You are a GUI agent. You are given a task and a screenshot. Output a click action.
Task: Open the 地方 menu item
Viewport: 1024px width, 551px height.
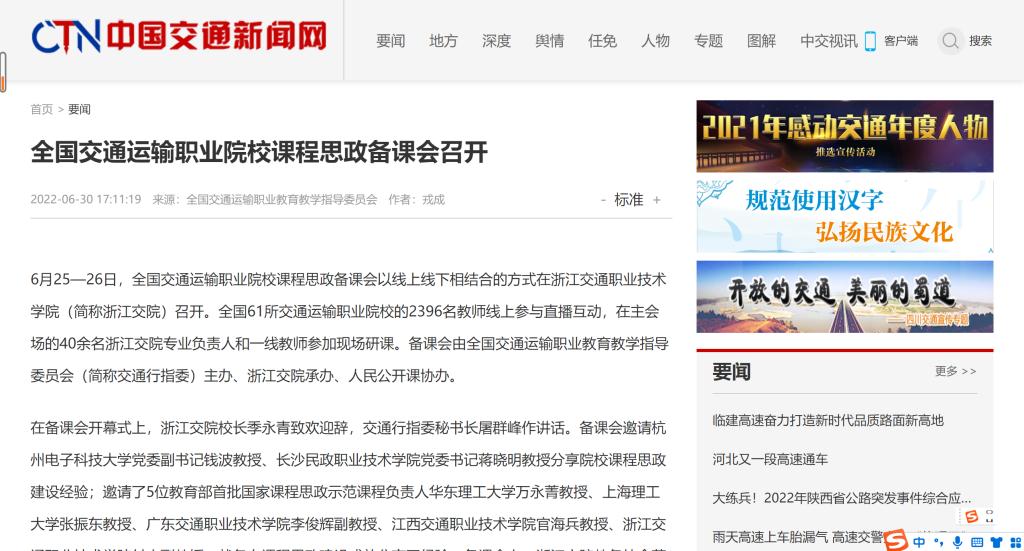(x=443, y=41)
